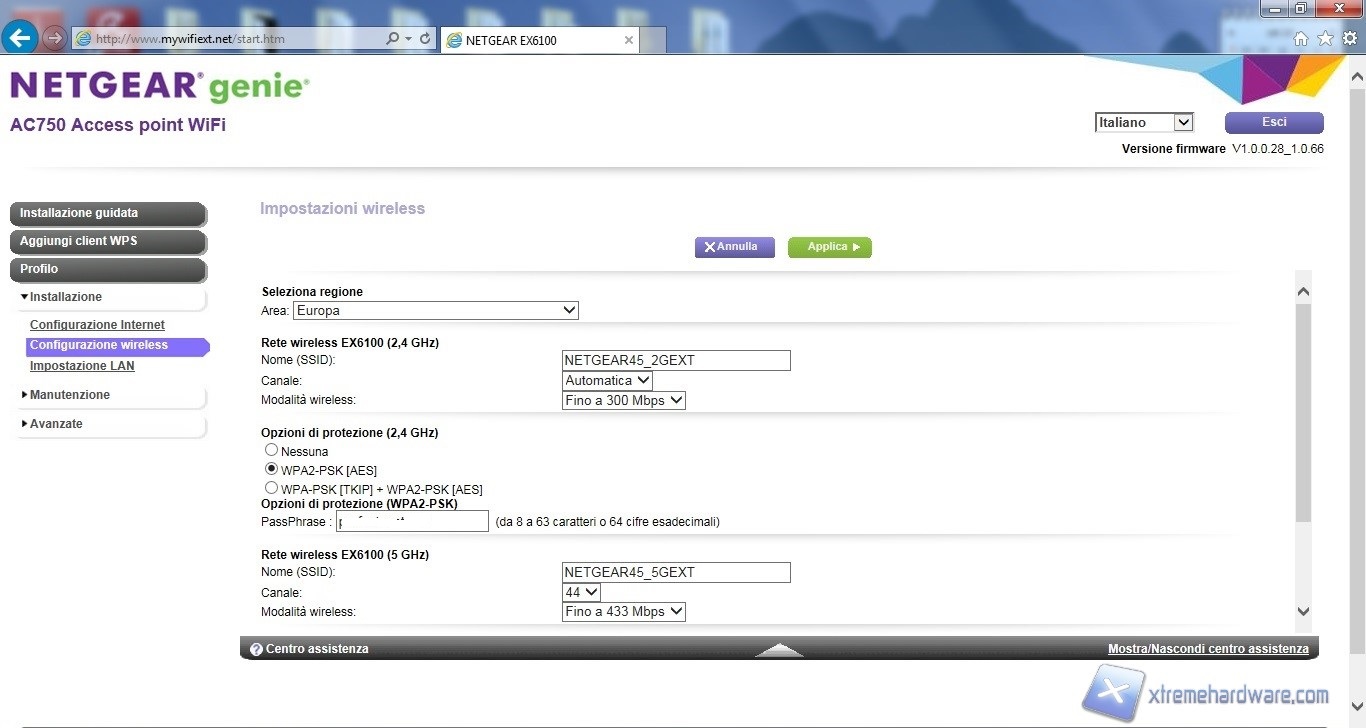Open the favorites star icon
1366x728 pixels.
coord(1325,39)
